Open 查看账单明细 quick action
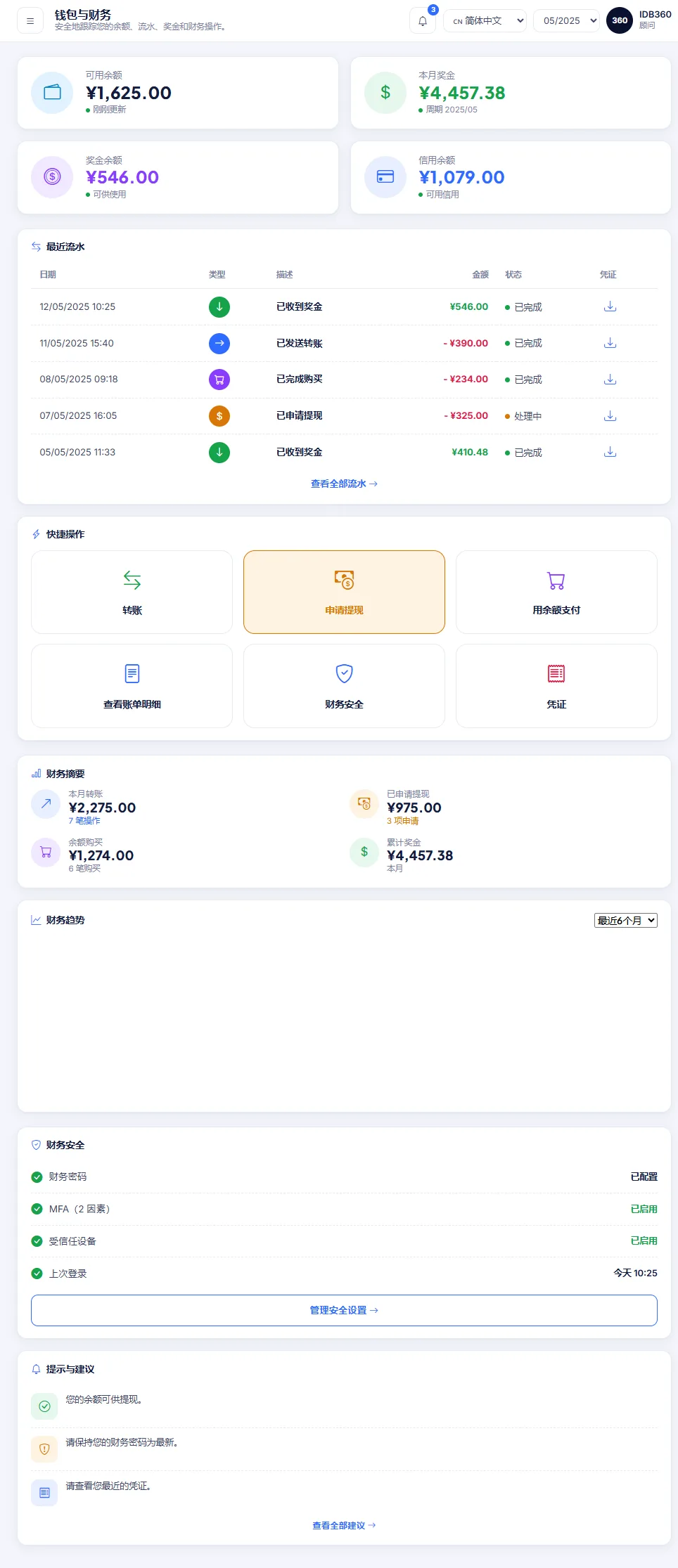Screen dimensions: 678x1568 click(132, 686)
